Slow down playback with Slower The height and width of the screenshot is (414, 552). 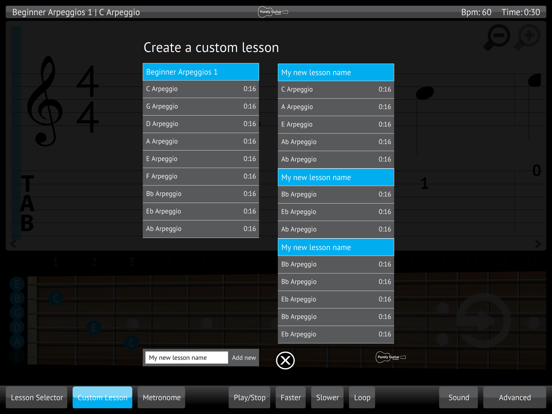tap(327, 397)
